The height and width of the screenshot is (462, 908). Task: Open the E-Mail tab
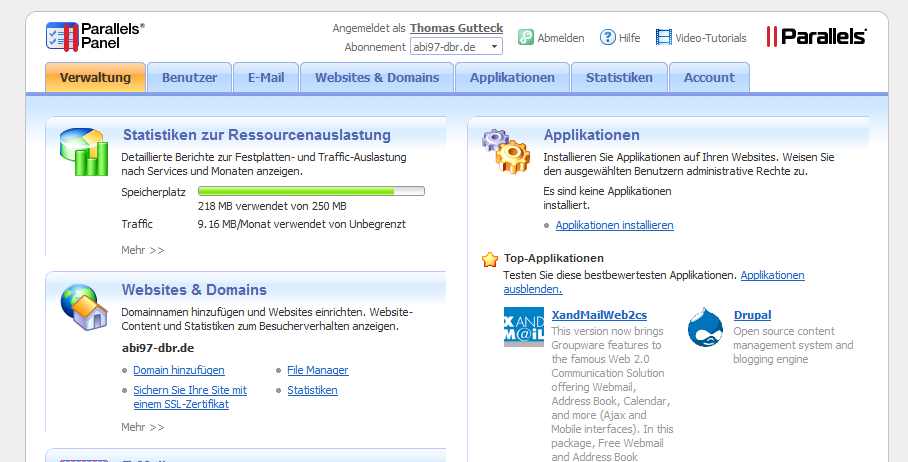[266, 78]
